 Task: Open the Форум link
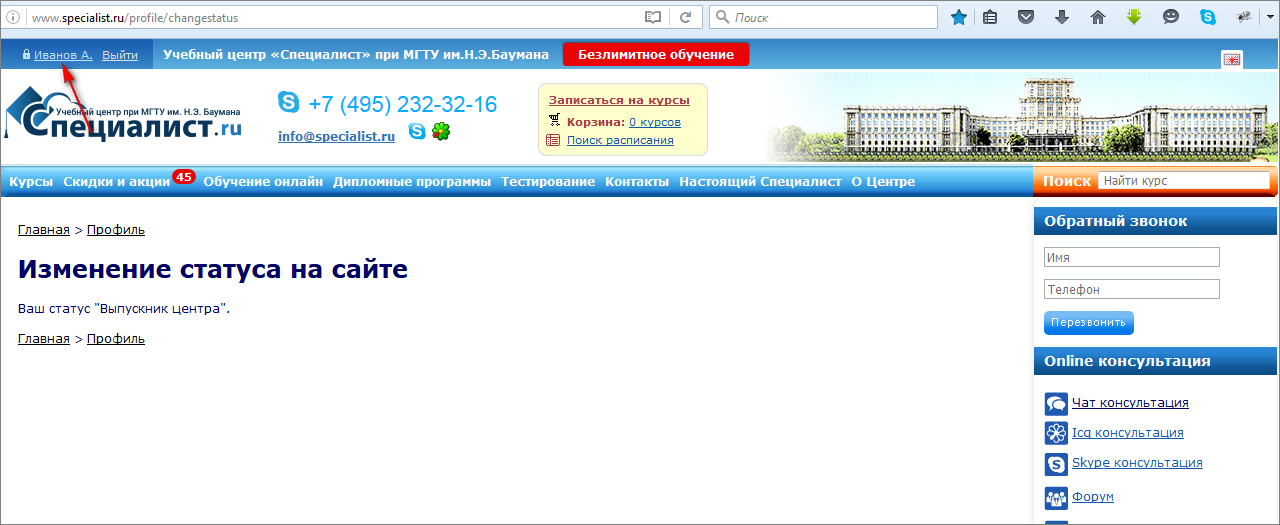click(1093, 497)
